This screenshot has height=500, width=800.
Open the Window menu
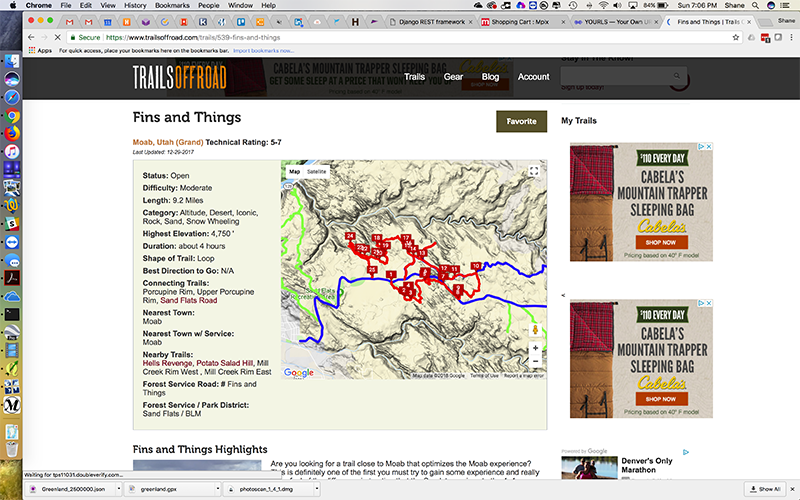click(240, 5)
